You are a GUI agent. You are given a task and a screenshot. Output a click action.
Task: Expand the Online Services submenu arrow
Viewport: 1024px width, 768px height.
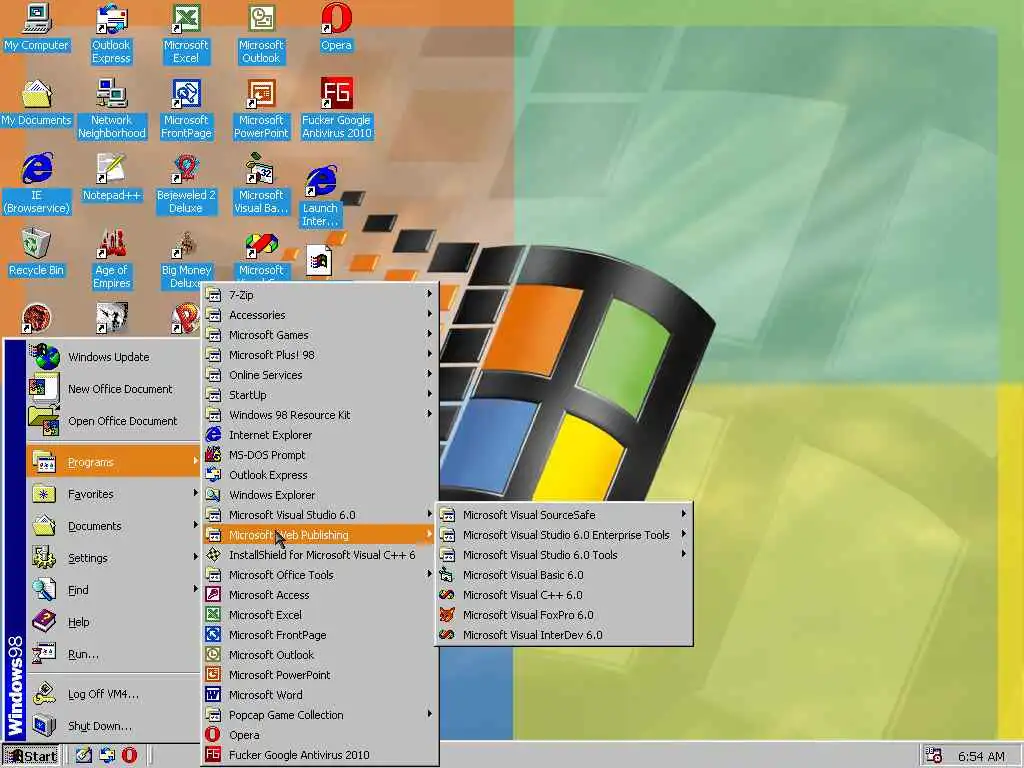click(430, 374)
